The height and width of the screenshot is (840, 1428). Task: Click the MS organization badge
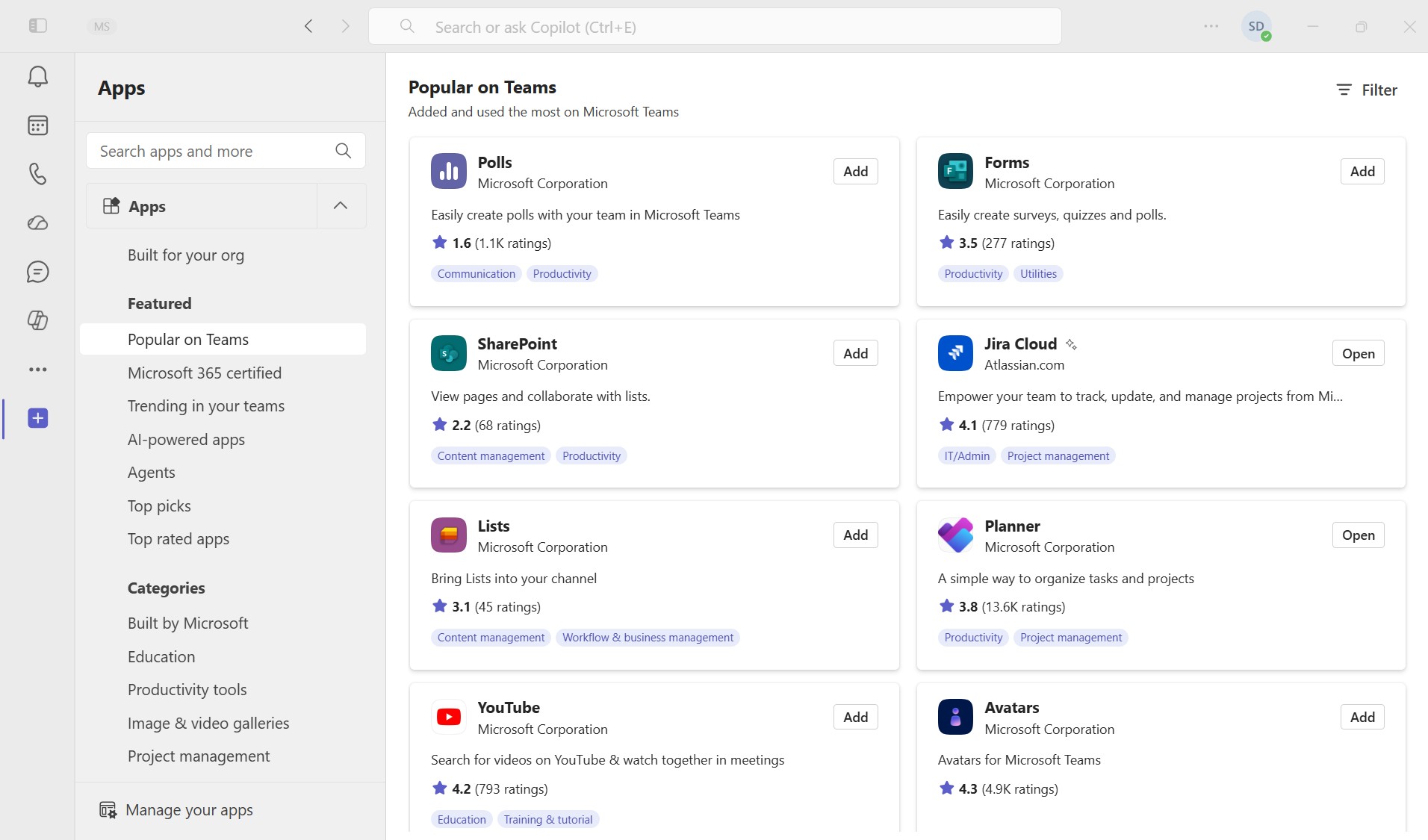click(x=102, y=26)
